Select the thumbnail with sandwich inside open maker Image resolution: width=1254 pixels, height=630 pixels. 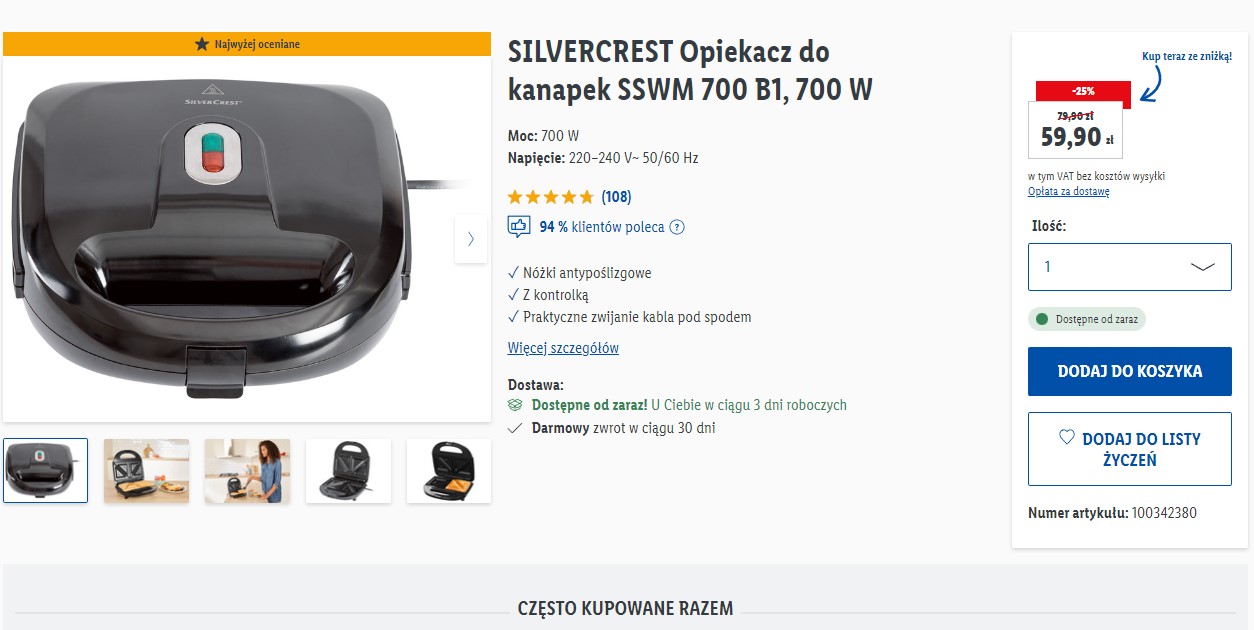(x=449, y=470)
